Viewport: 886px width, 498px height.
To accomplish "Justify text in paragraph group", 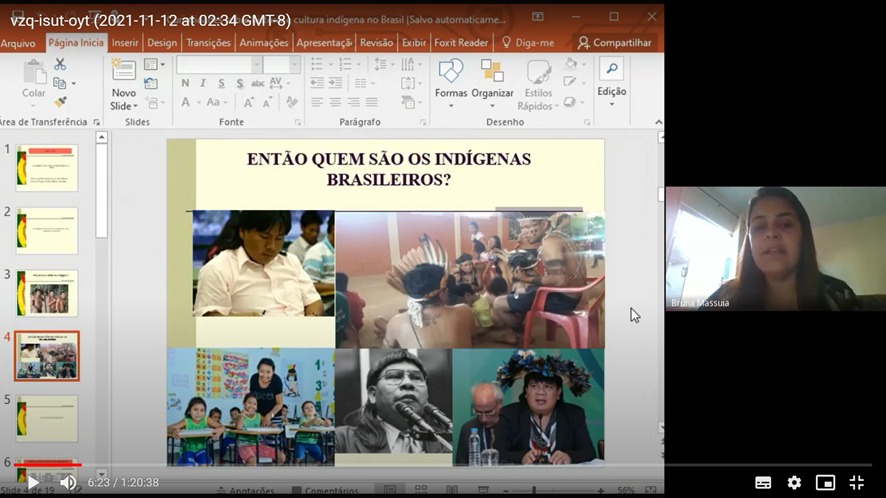I will click(x=372, y=102).
